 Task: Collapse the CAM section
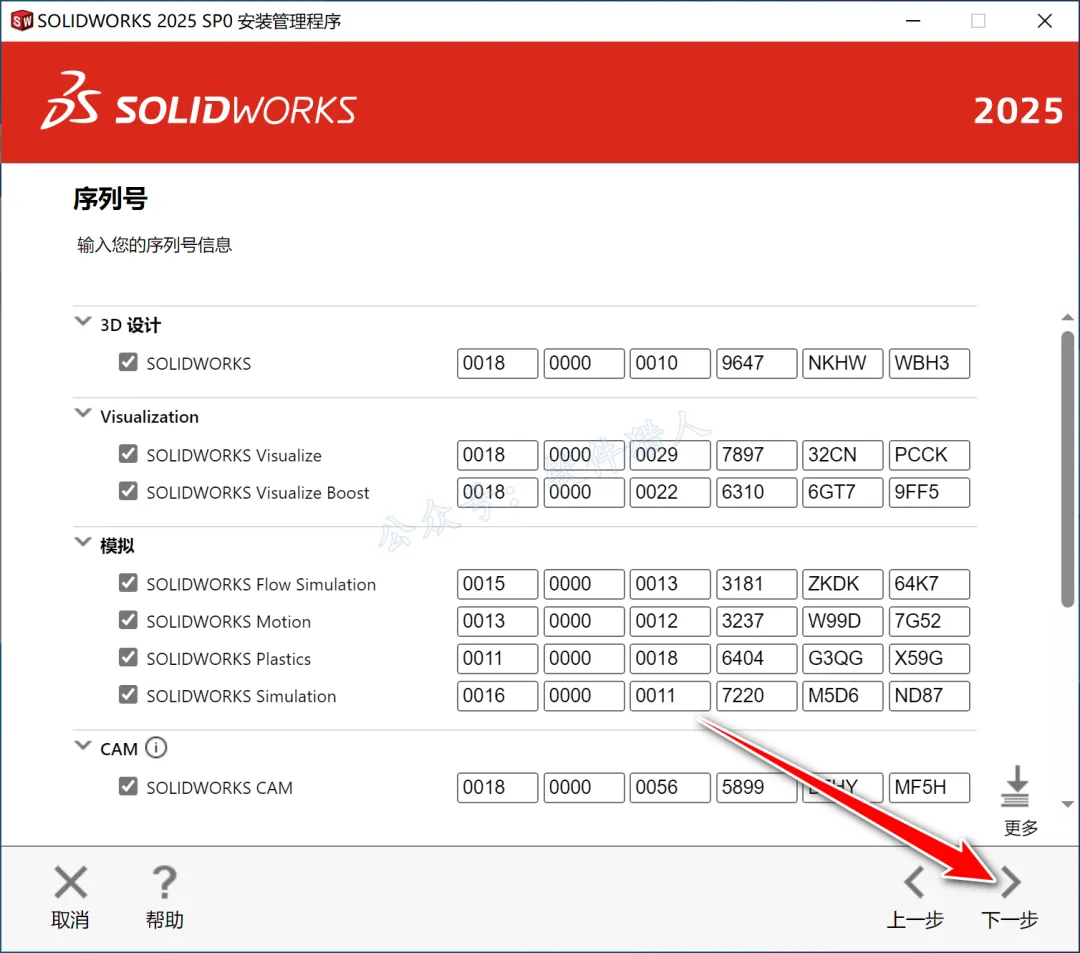click(83, 745)
